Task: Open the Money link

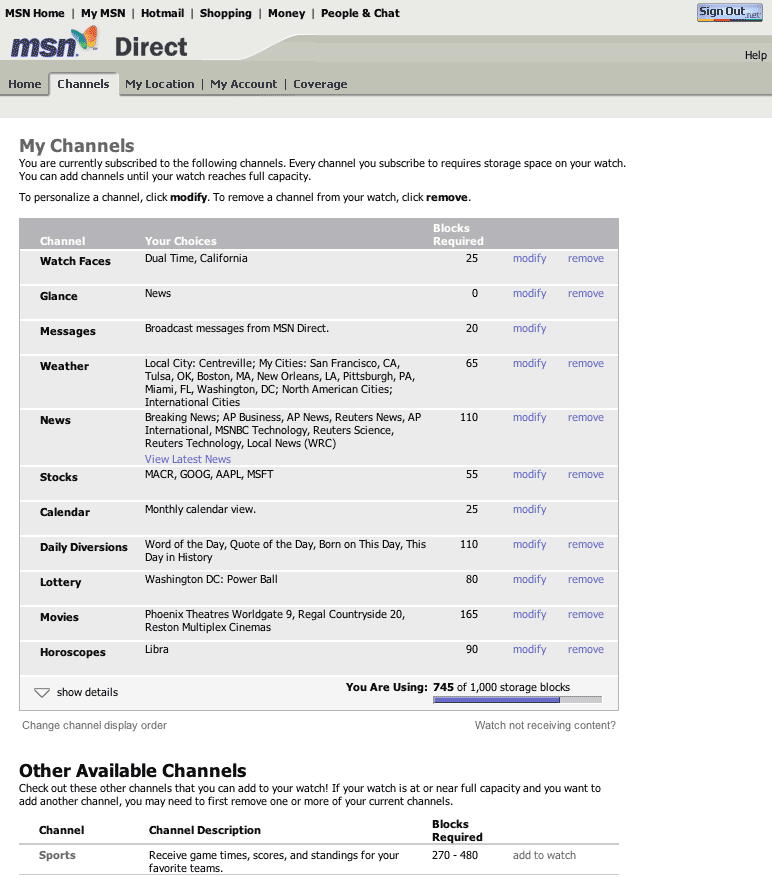Action: click(287, 13)
